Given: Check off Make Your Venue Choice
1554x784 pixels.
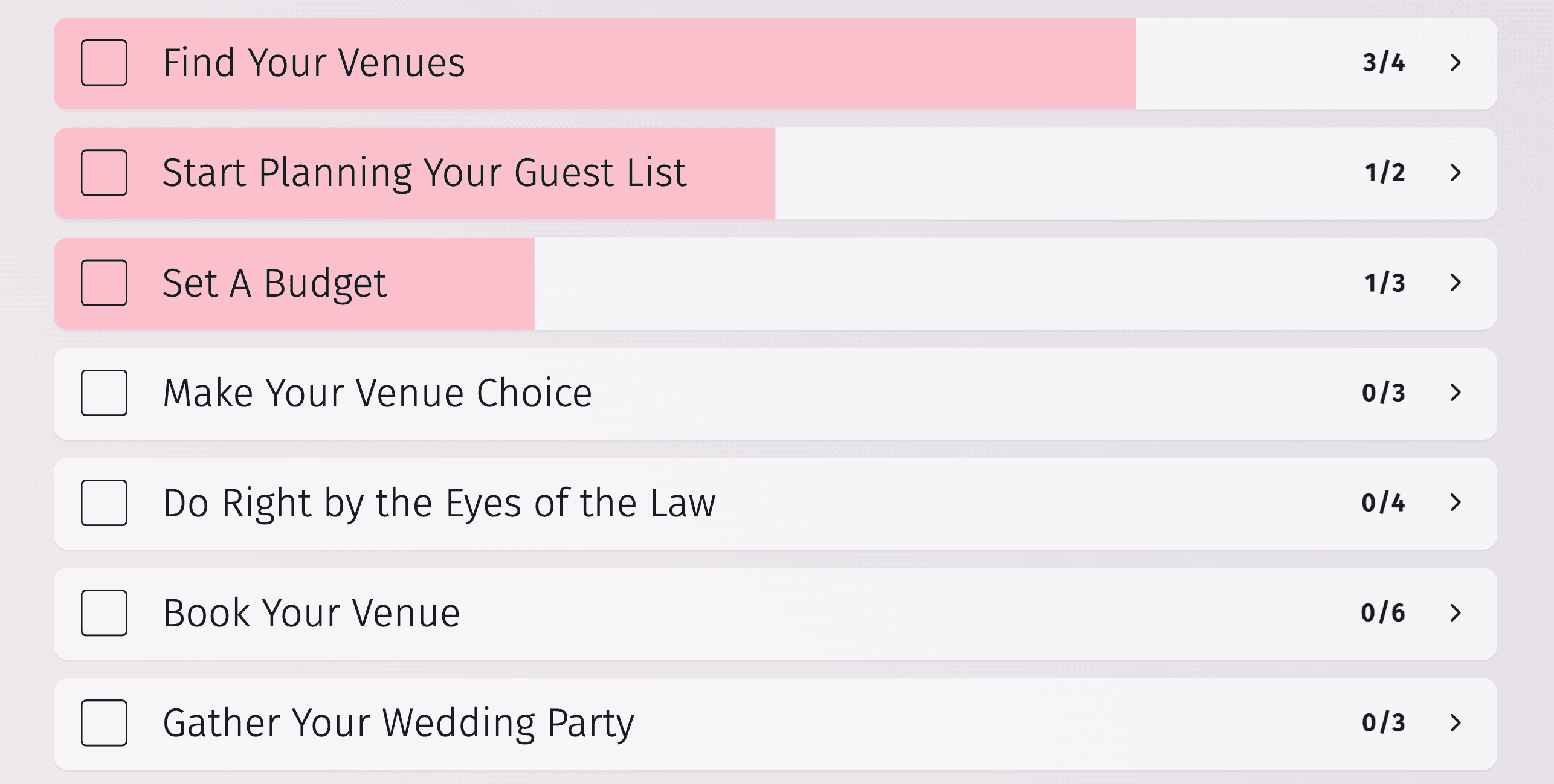Looking at the screenshot, I should click(x=104, y=393).
